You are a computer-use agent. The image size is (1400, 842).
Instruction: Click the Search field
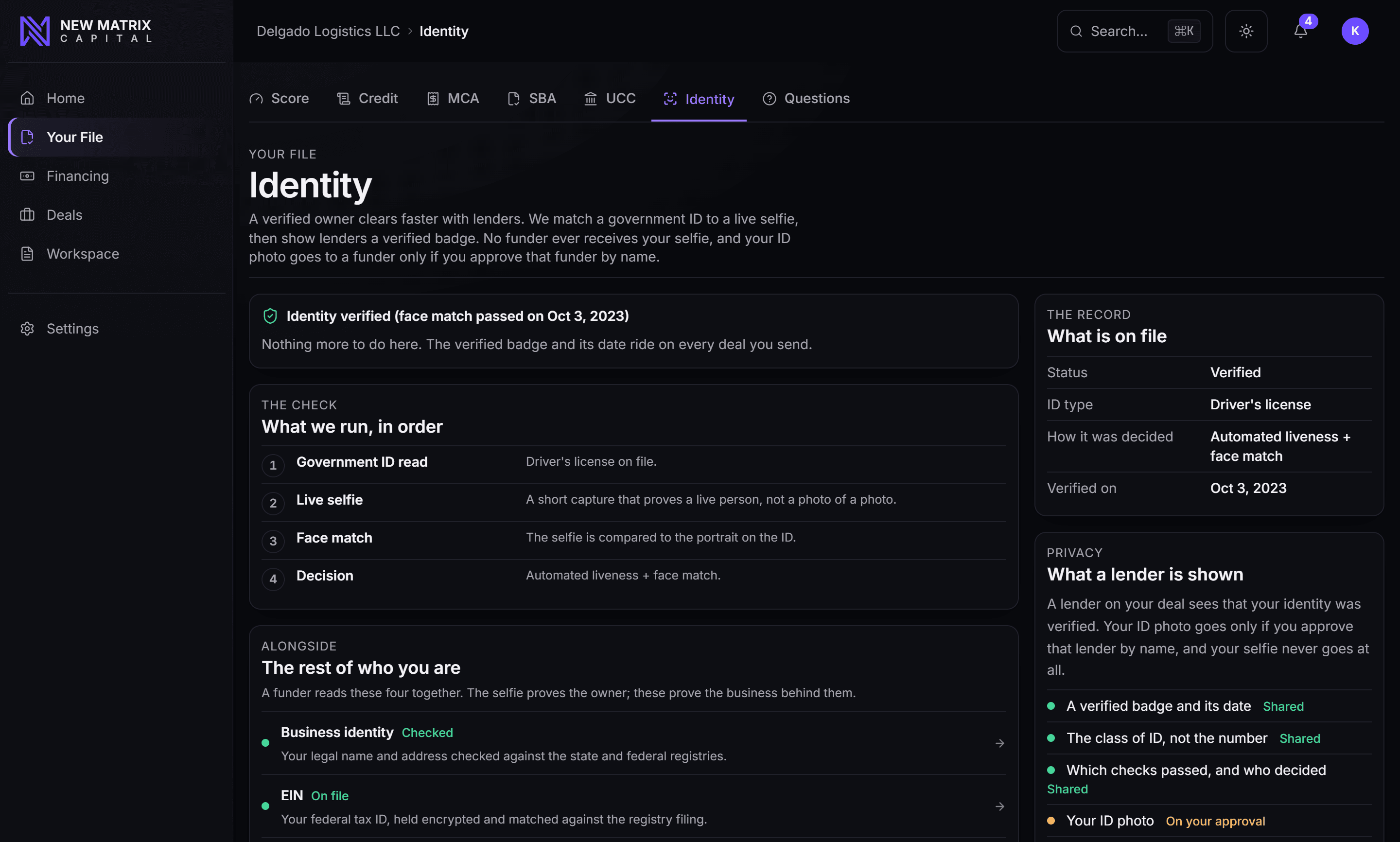click(1135, 31)
